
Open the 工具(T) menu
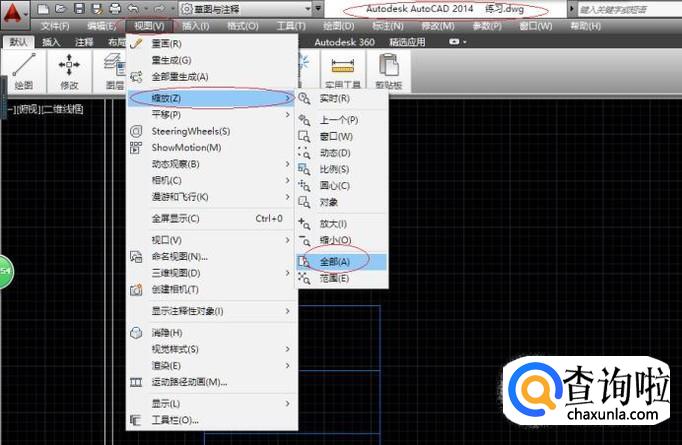coord(291,26)
